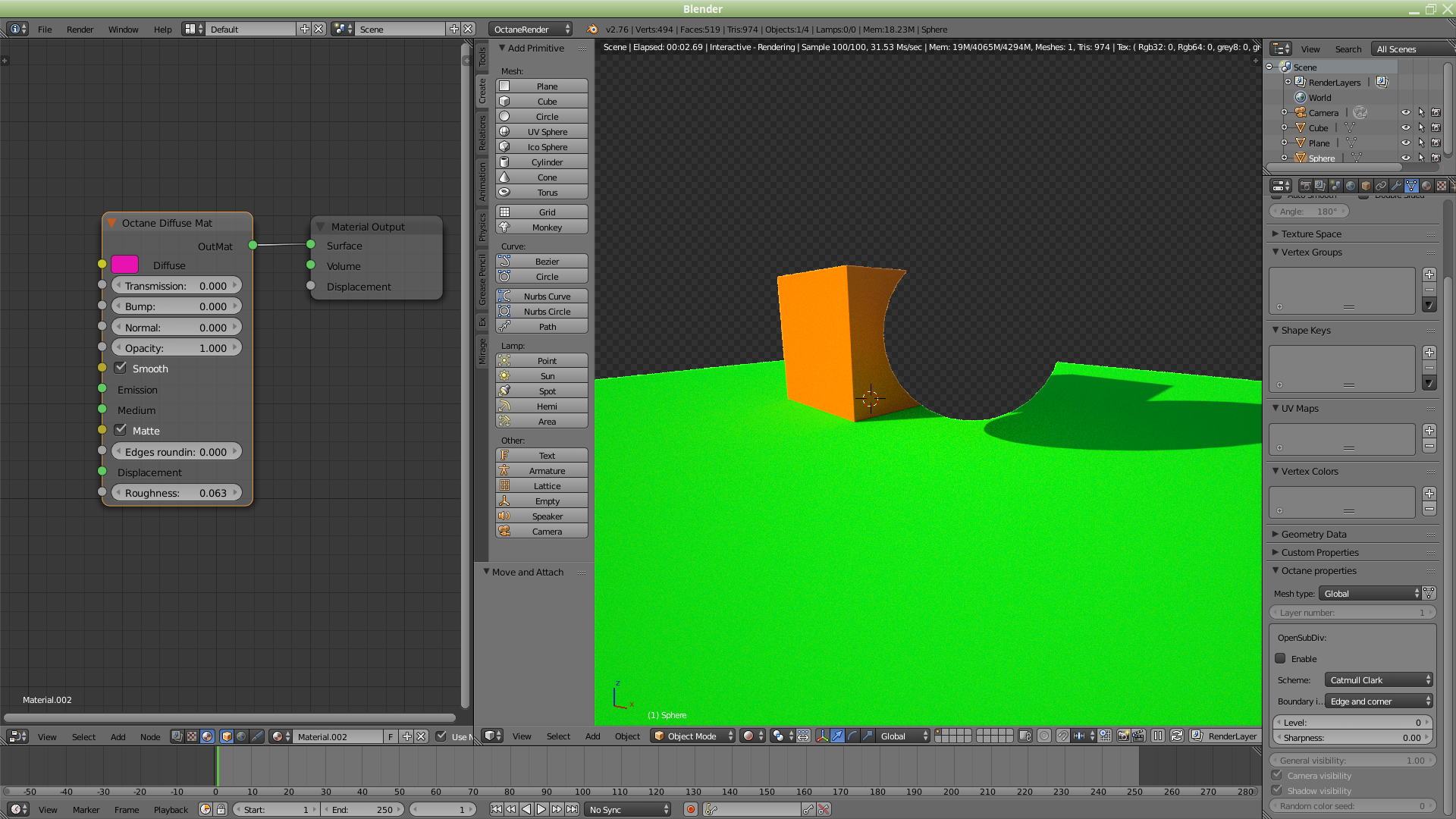Toggle the Matte checkbox

tap(121, 430)
